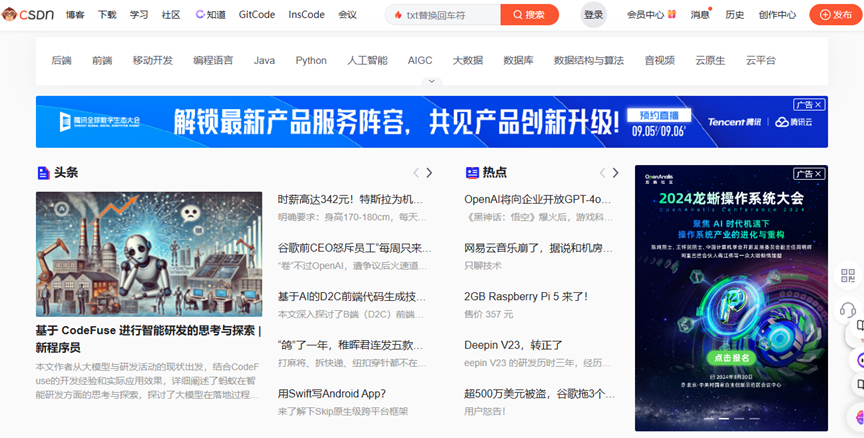Open the 博客 nav item

75,15
